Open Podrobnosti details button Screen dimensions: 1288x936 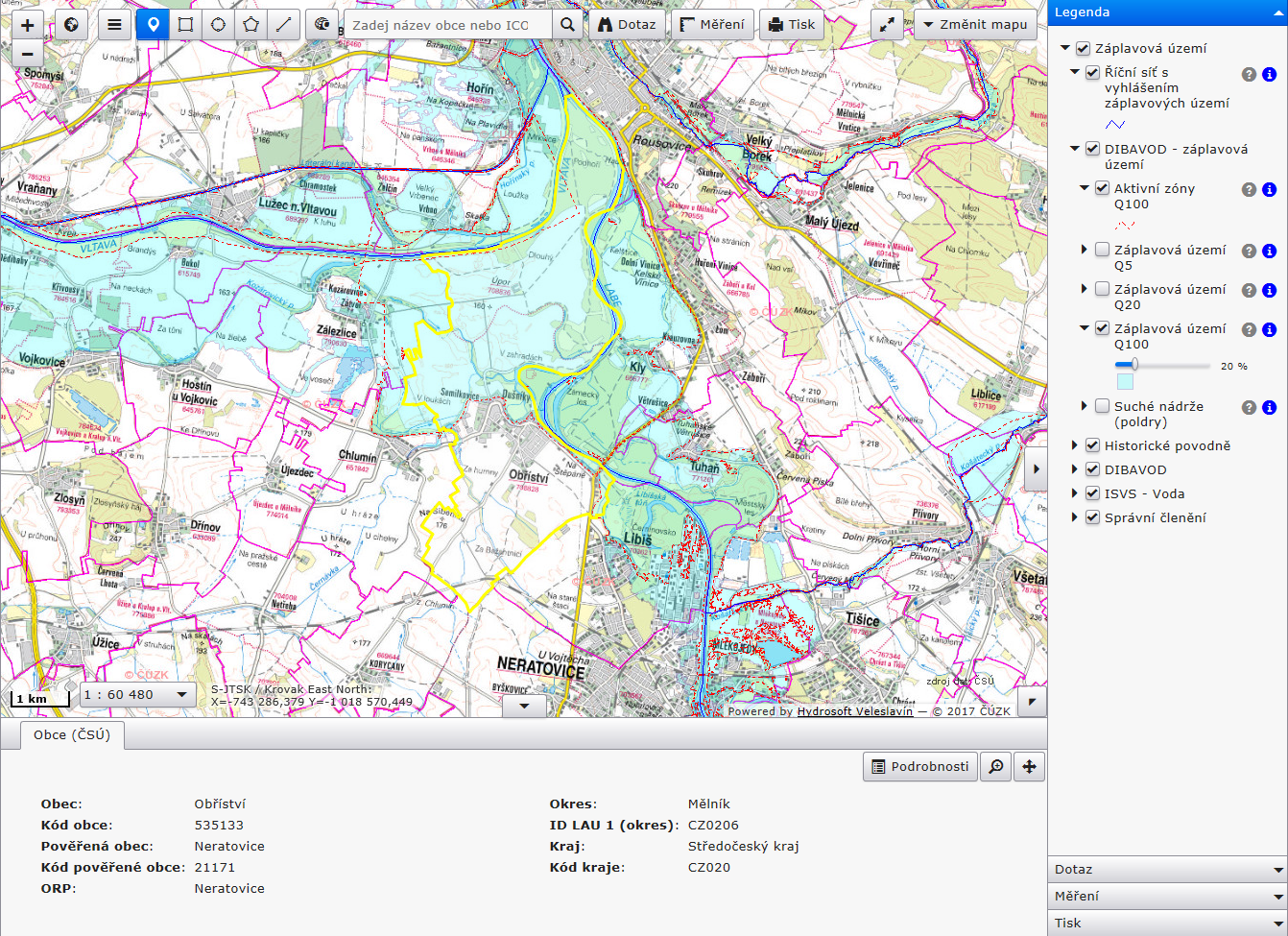pyautogui.click(x=919, y=766)
